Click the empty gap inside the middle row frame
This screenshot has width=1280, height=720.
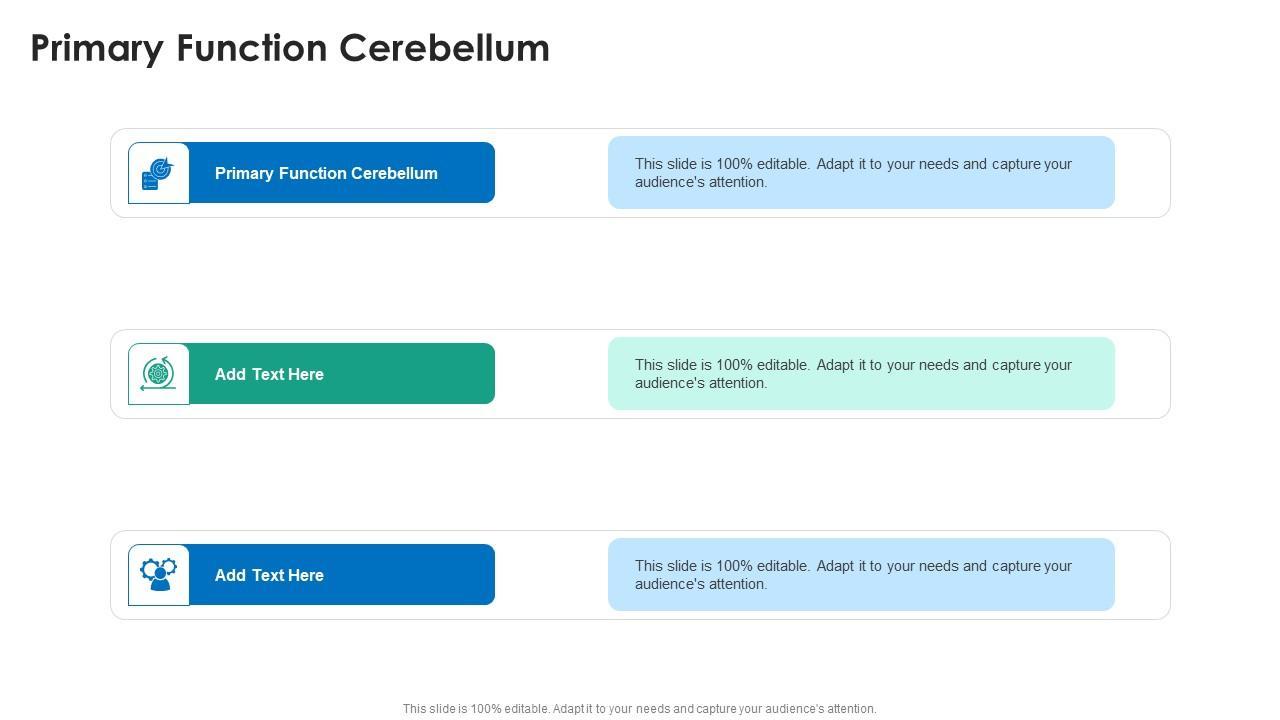click(x=551, y=374)
